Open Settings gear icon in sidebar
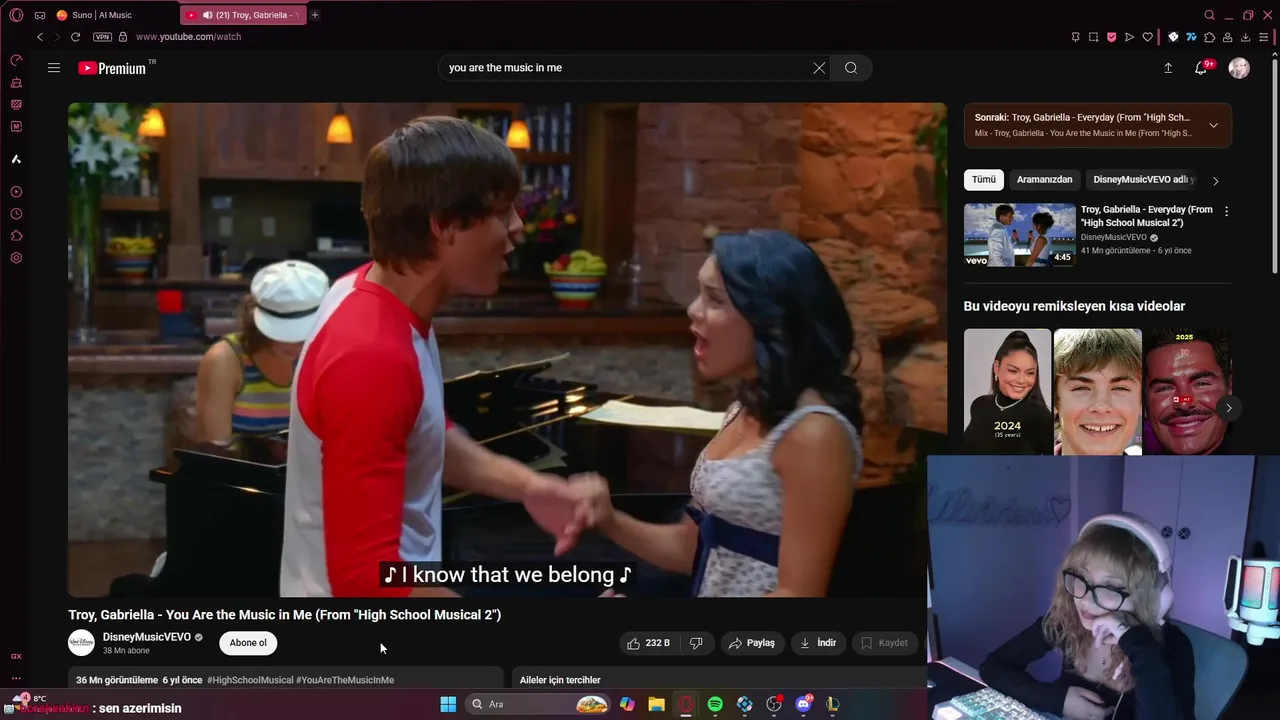The height and width of the screenshot is (720, 1280). pyautogui.click(x=16, y=258)
